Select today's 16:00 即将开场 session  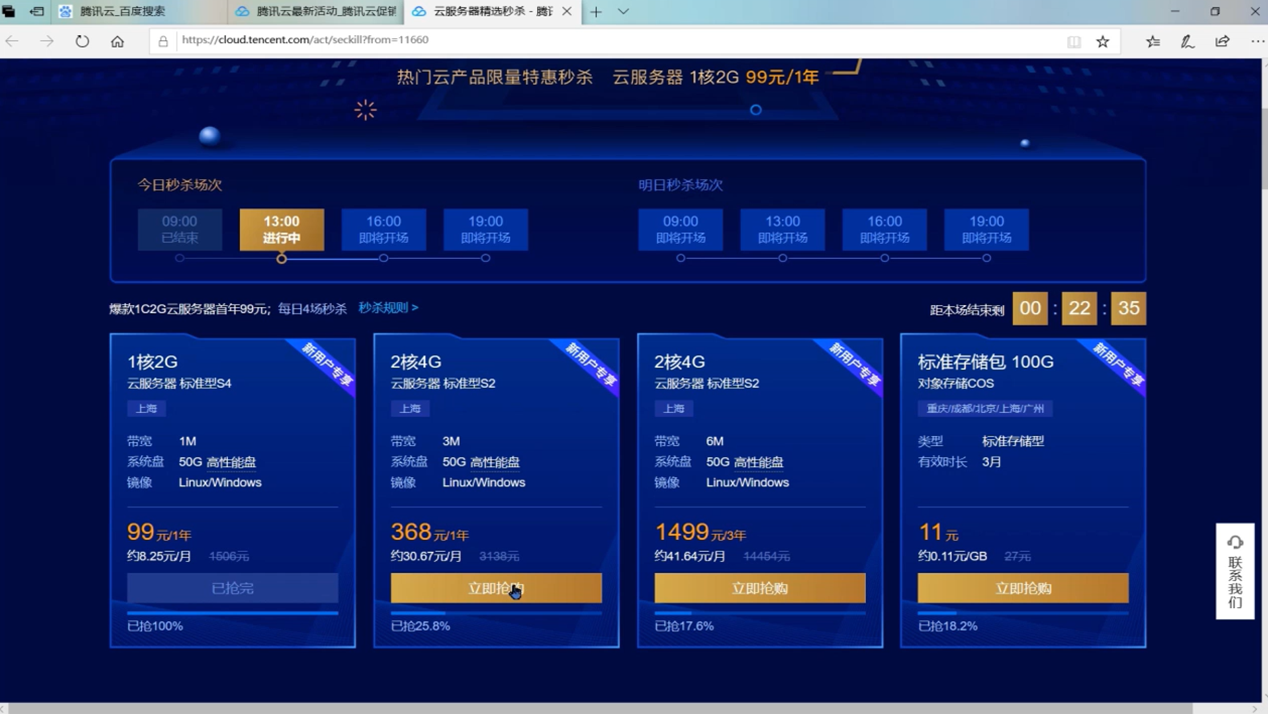coord(384,229)
